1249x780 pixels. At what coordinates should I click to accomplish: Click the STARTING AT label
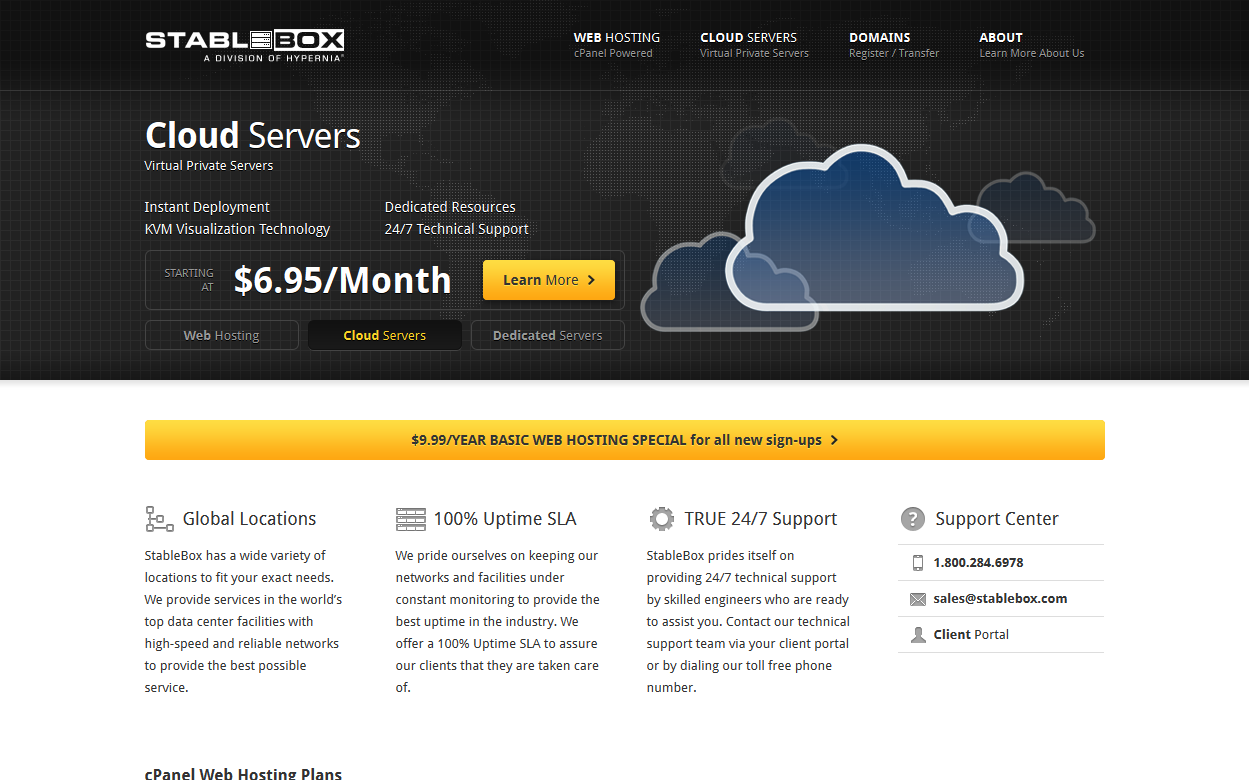(189, 280)
